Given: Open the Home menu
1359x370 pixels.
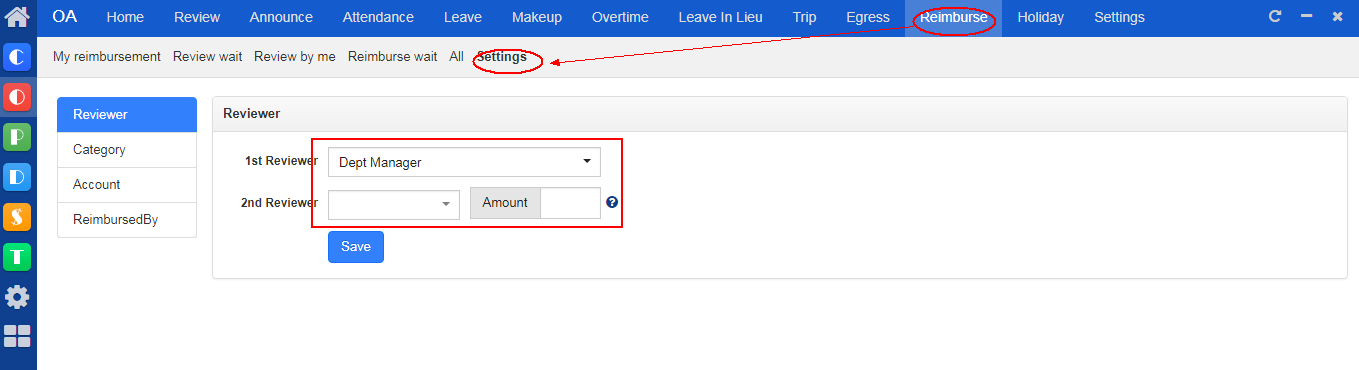Looking at the screenshot, I should coord(125,17).
